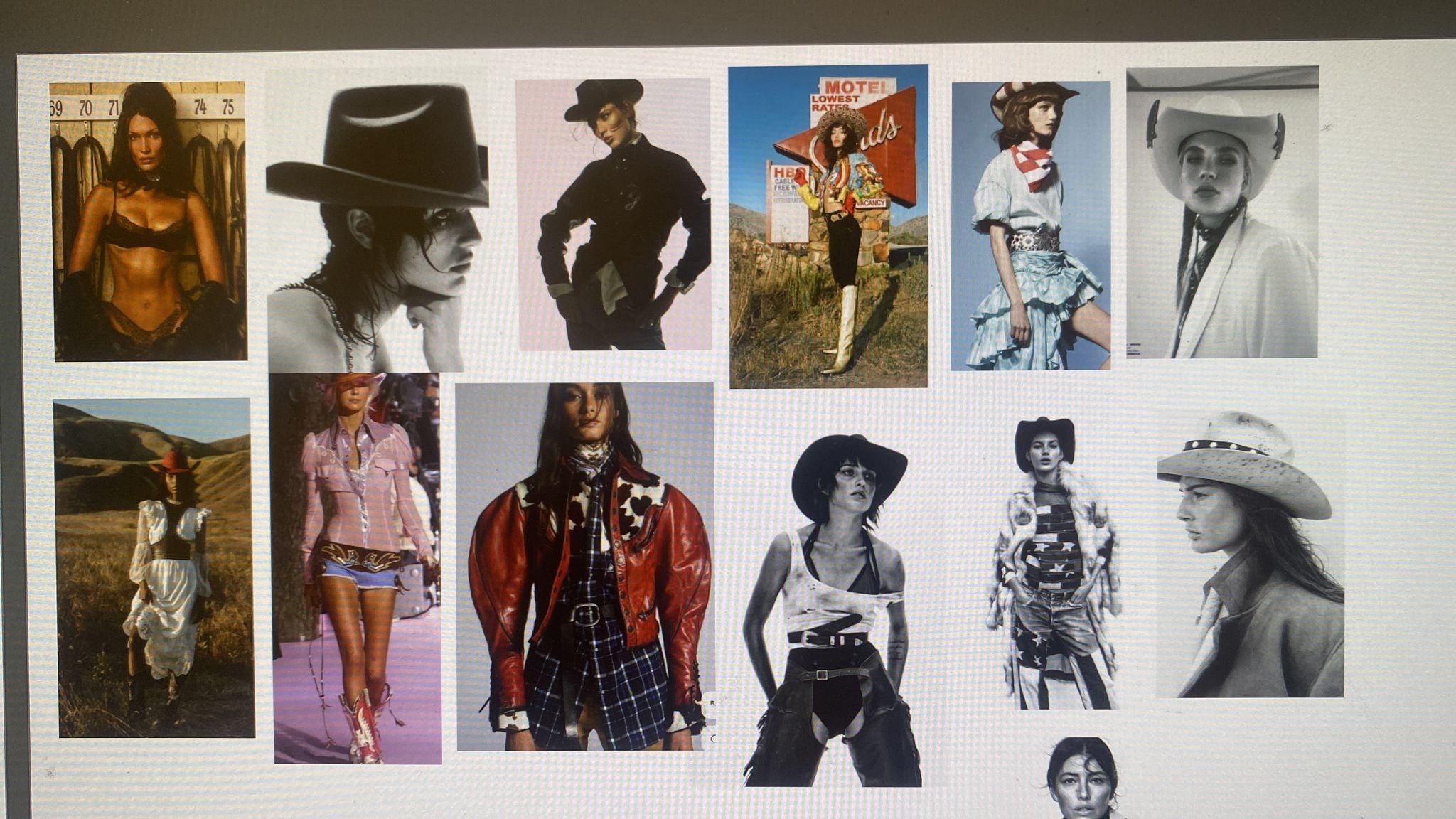The width and height of the screenshot is (1456, 819).
Task: Click the small circular icon below the arrow
Action: [713, 739]
